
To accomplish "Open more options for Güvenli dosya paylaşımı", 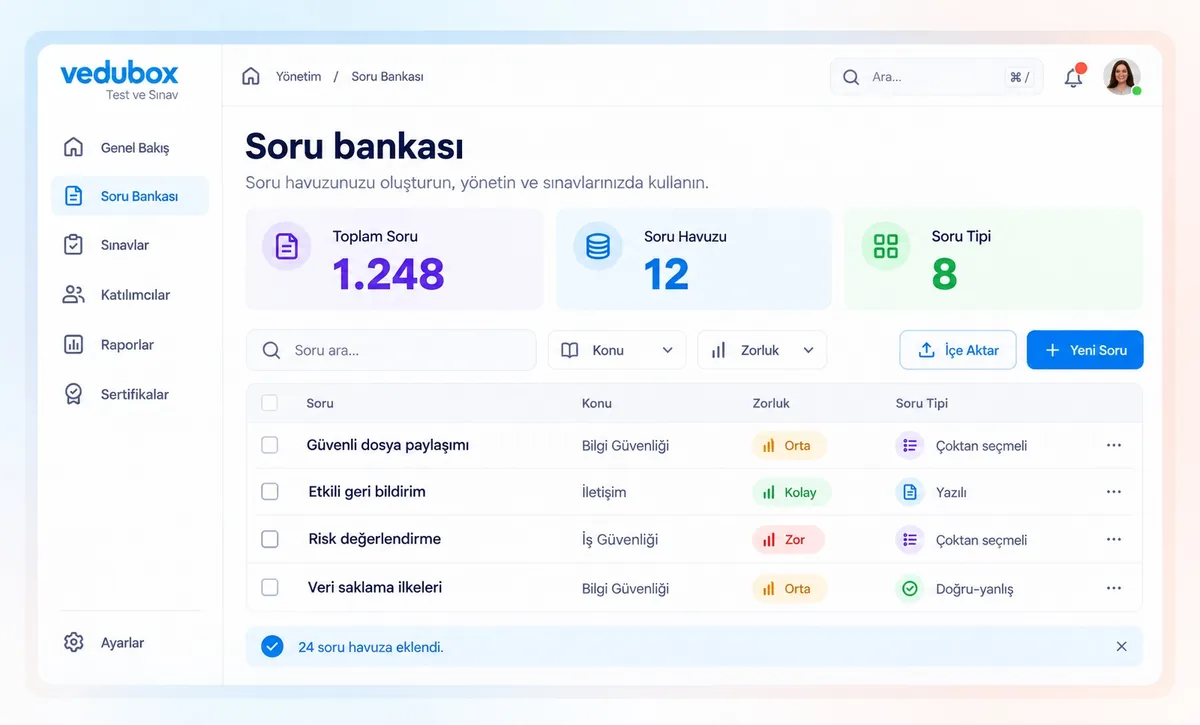I will (1114, 446).
